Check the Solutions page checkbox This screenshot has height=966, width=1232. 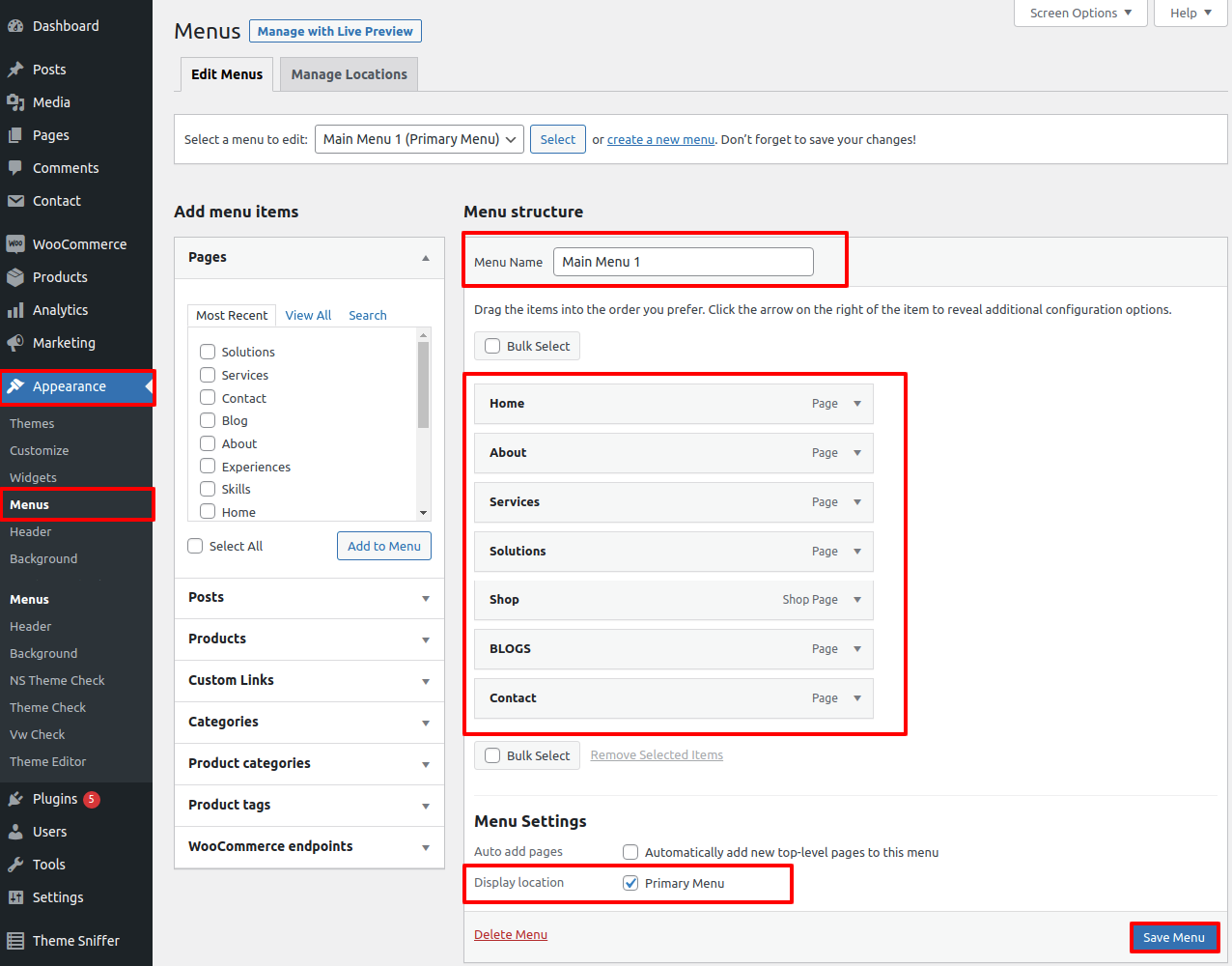(x=208, y=352)
